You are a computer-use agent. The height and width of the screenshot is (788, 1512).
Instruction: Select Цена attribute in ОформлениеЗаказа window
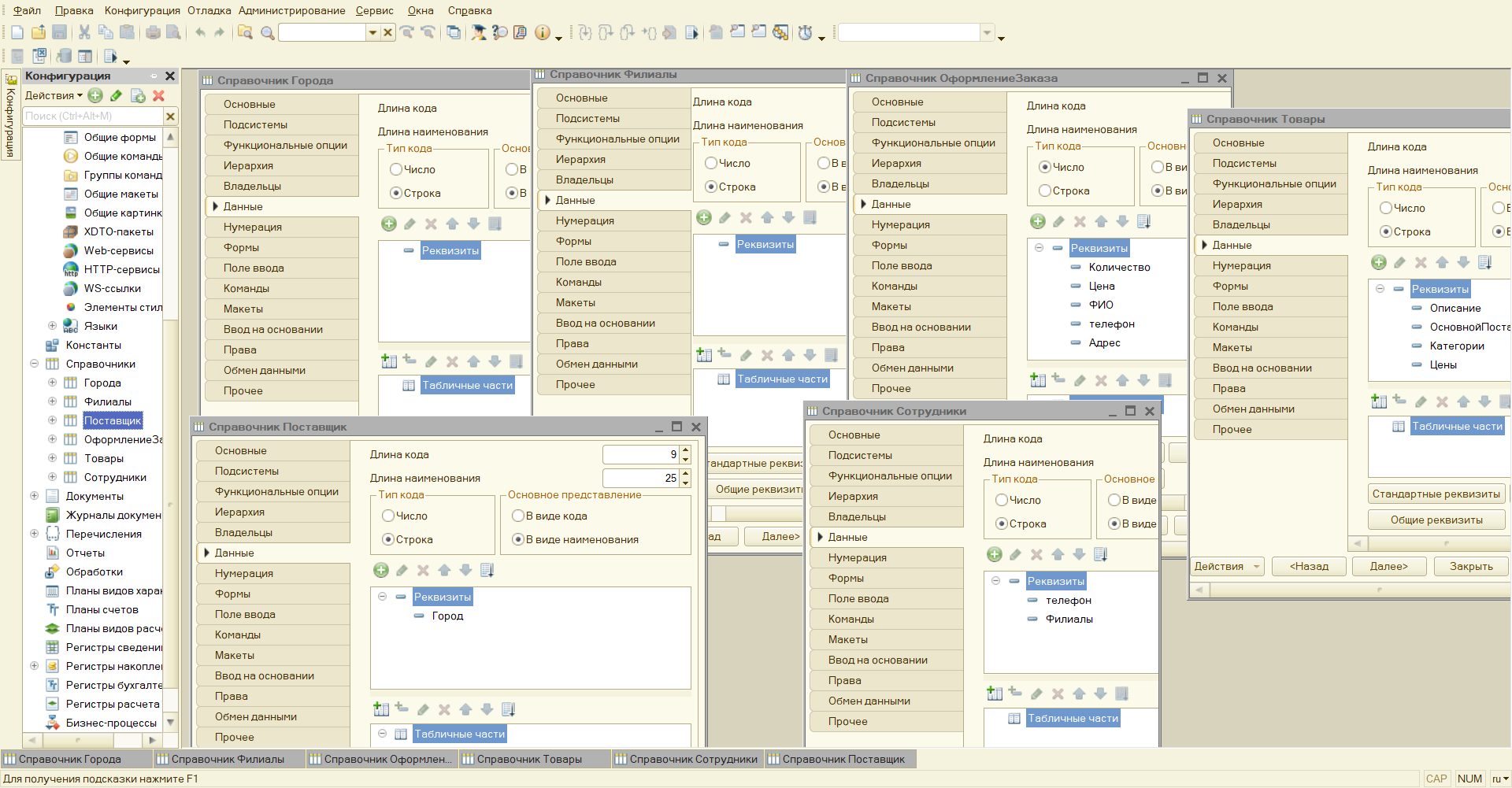click(1101, 286)
